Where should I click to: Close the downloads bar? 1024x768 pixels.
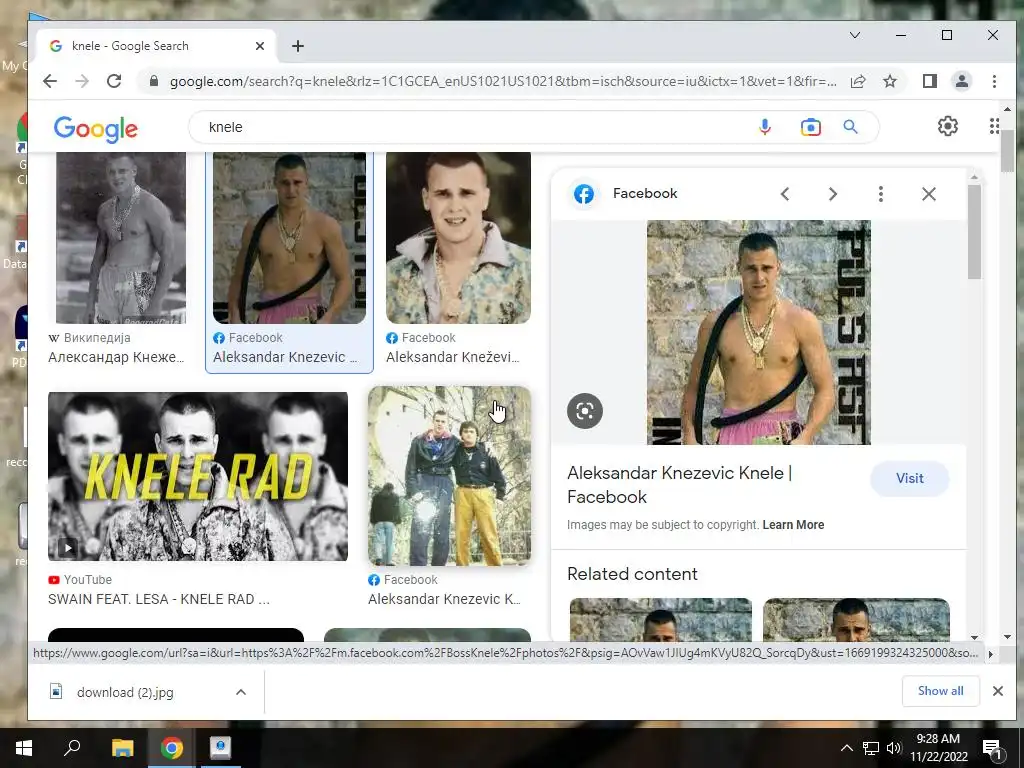tap(997, 691)
